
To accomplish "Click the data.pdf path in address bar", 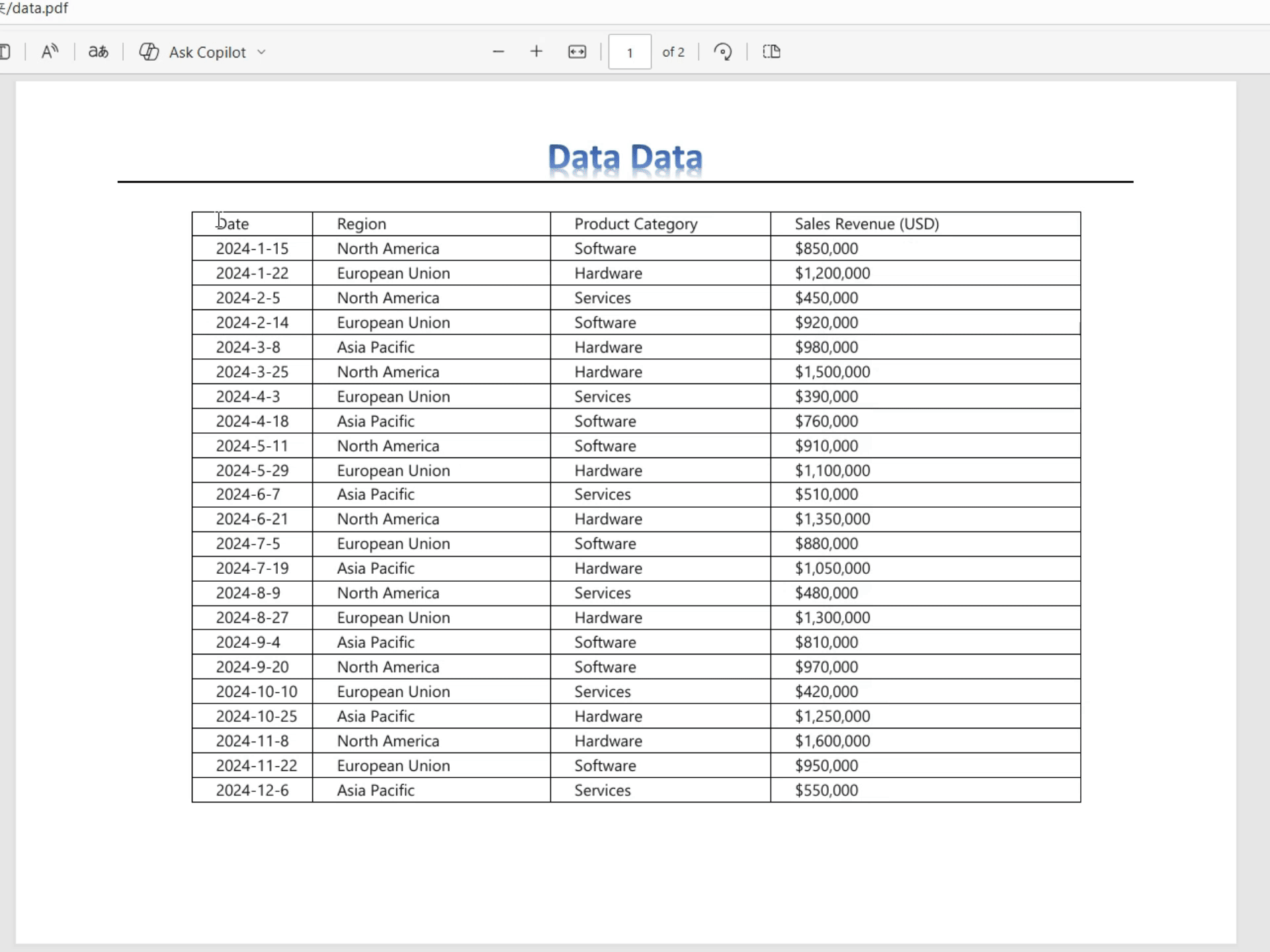I will coord(36,9).
